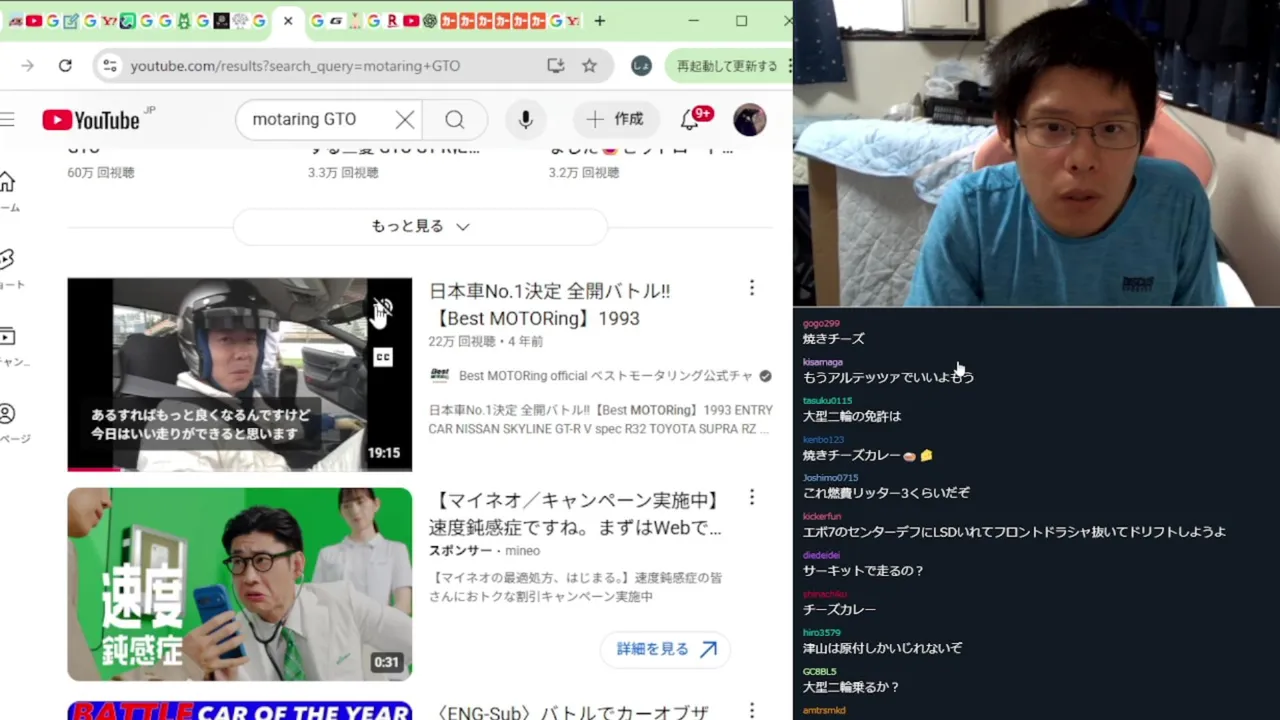The height and width of the screenshot is (720, 1280).
Task: Open options menu for the マイネオ ad
Action: coord(752,497)
